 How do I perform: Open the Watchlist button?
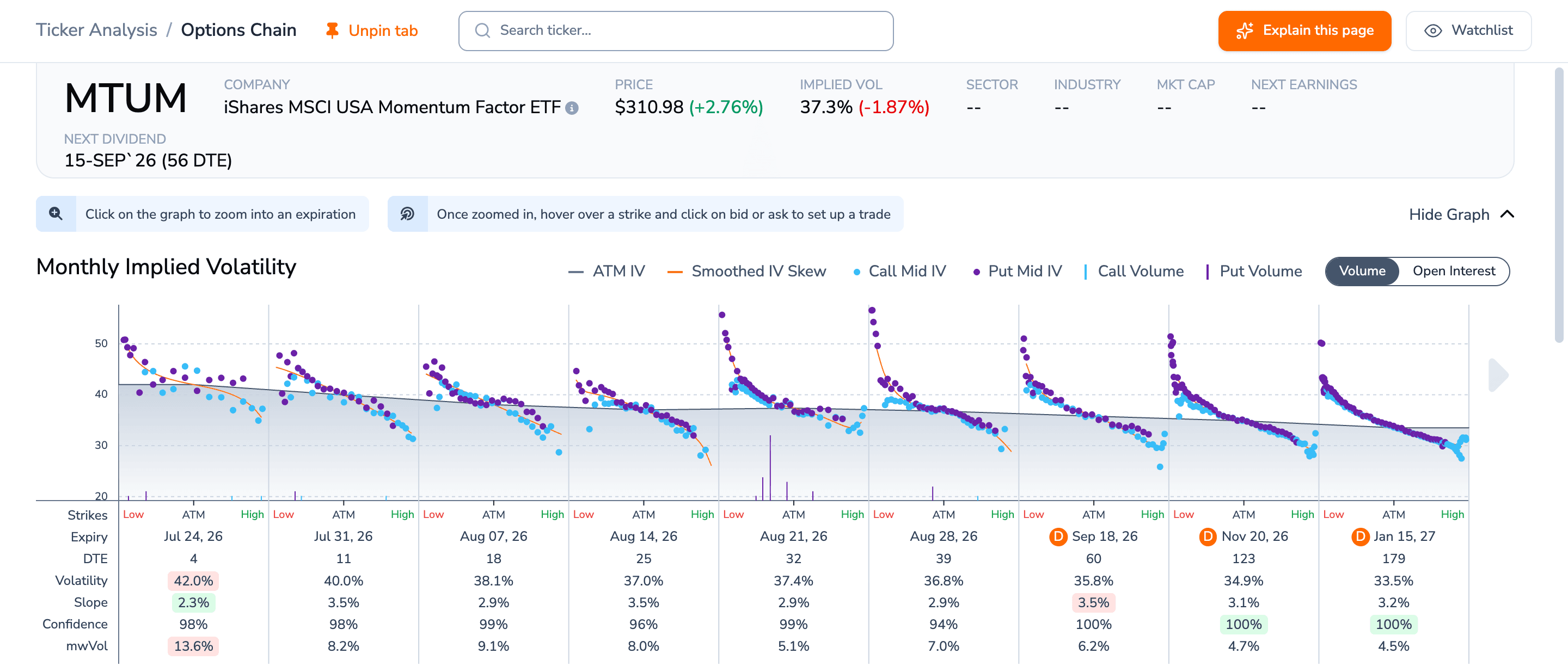point(1468,30)
